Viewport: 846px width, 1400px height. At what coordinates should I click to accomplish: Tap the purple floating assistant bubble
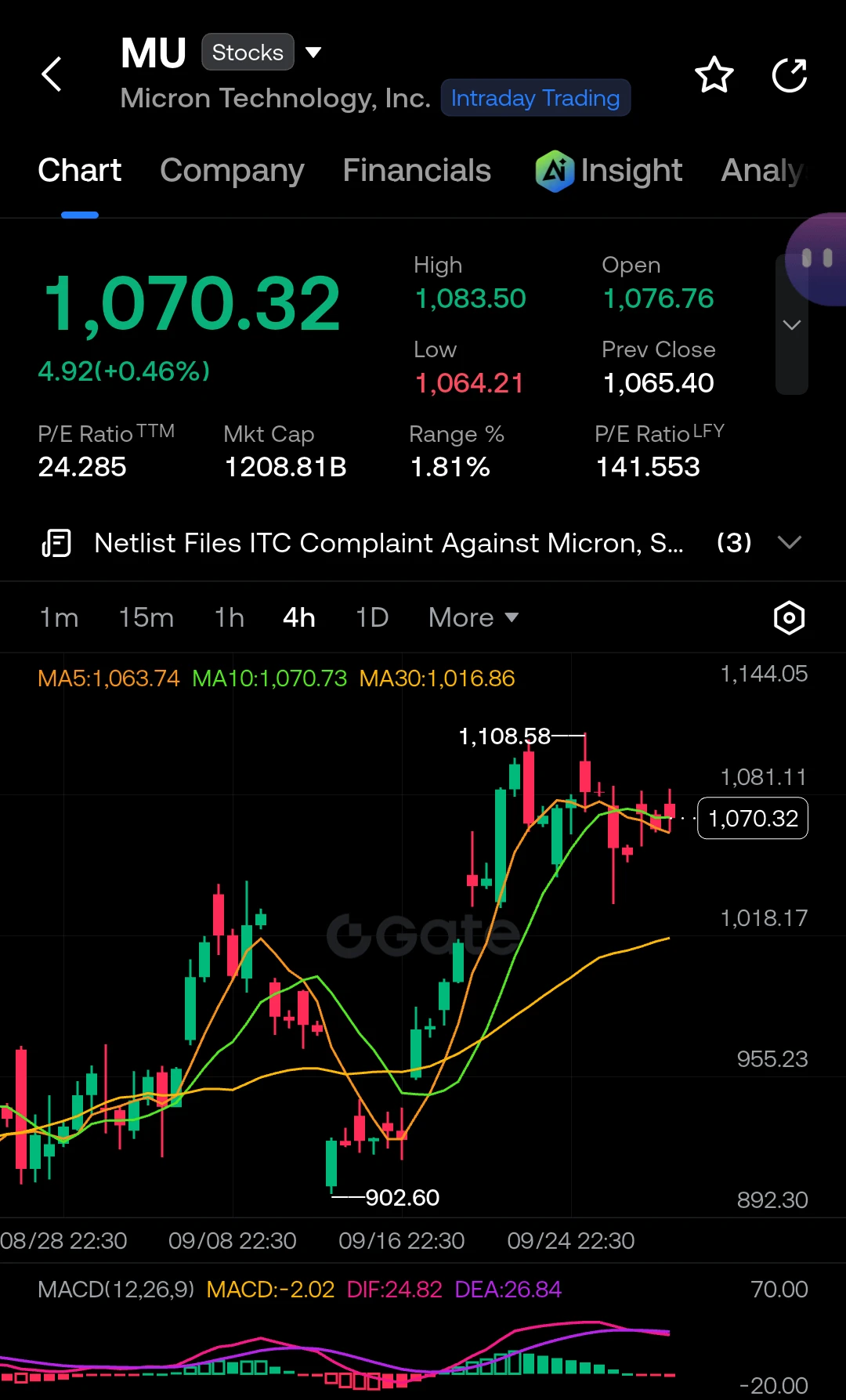816,259
